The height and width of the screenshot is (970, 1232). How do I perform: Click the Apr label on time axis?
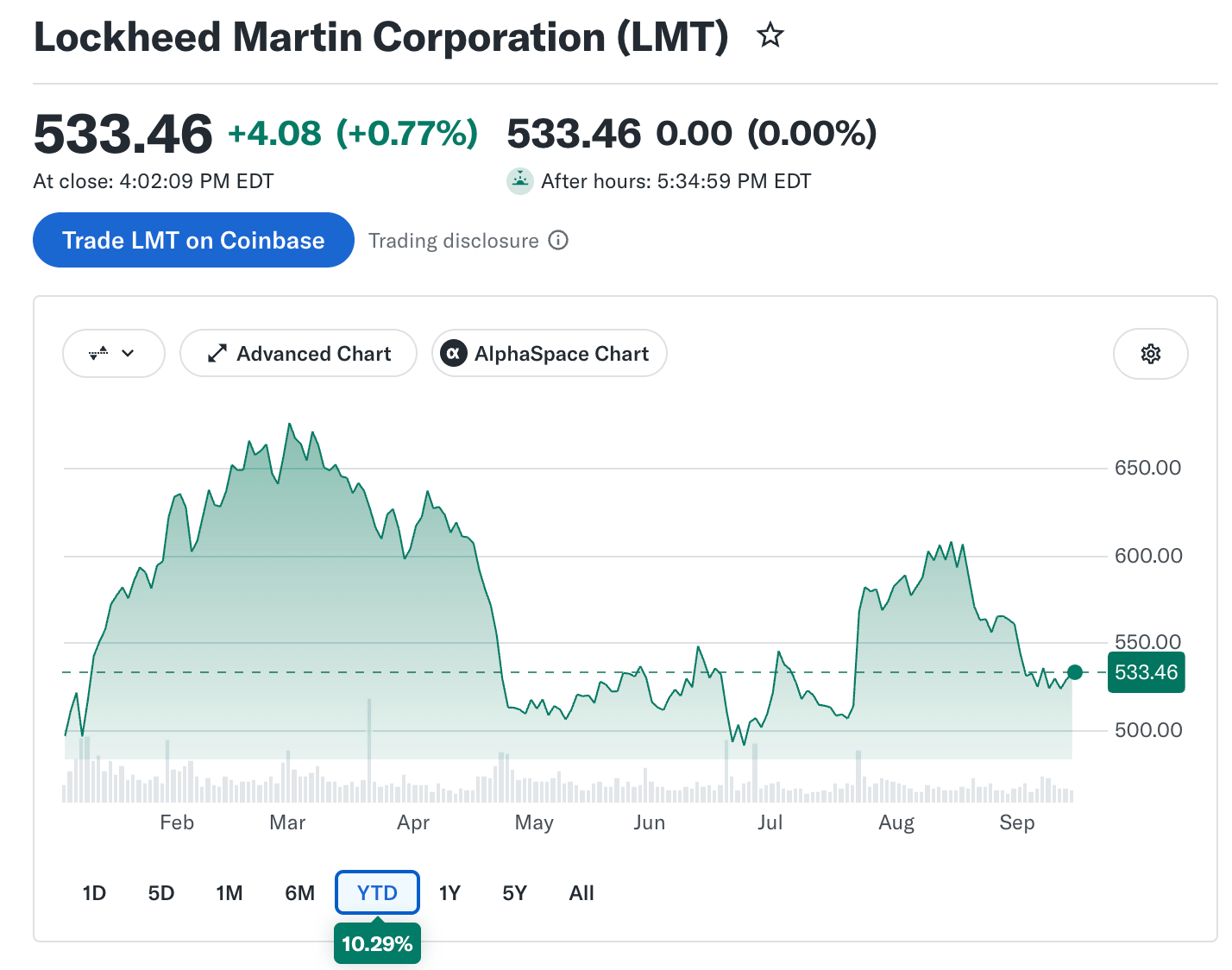click(x=413, y=823)
